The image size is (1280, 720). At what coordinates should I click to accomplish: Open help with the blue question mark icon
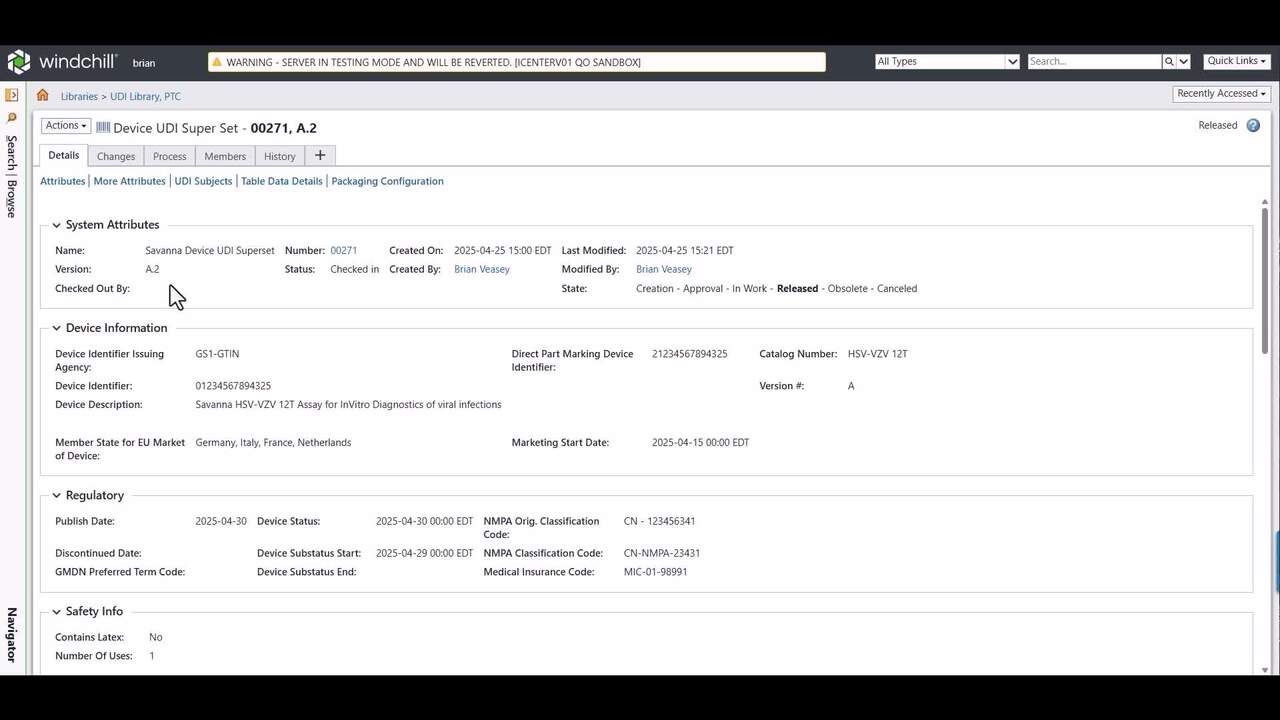[x=1253, y=126]
